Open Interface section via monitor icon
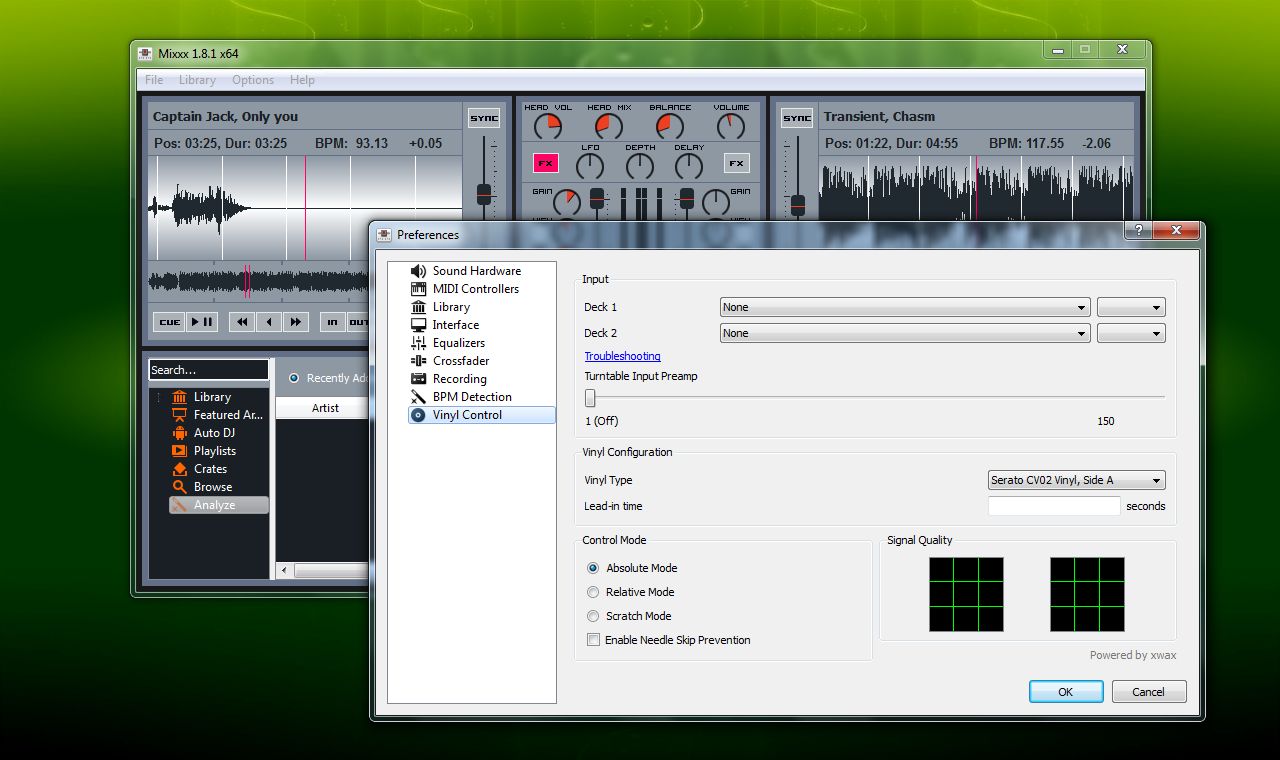Viewport: 1280px width, 760px height. (418, 325)
